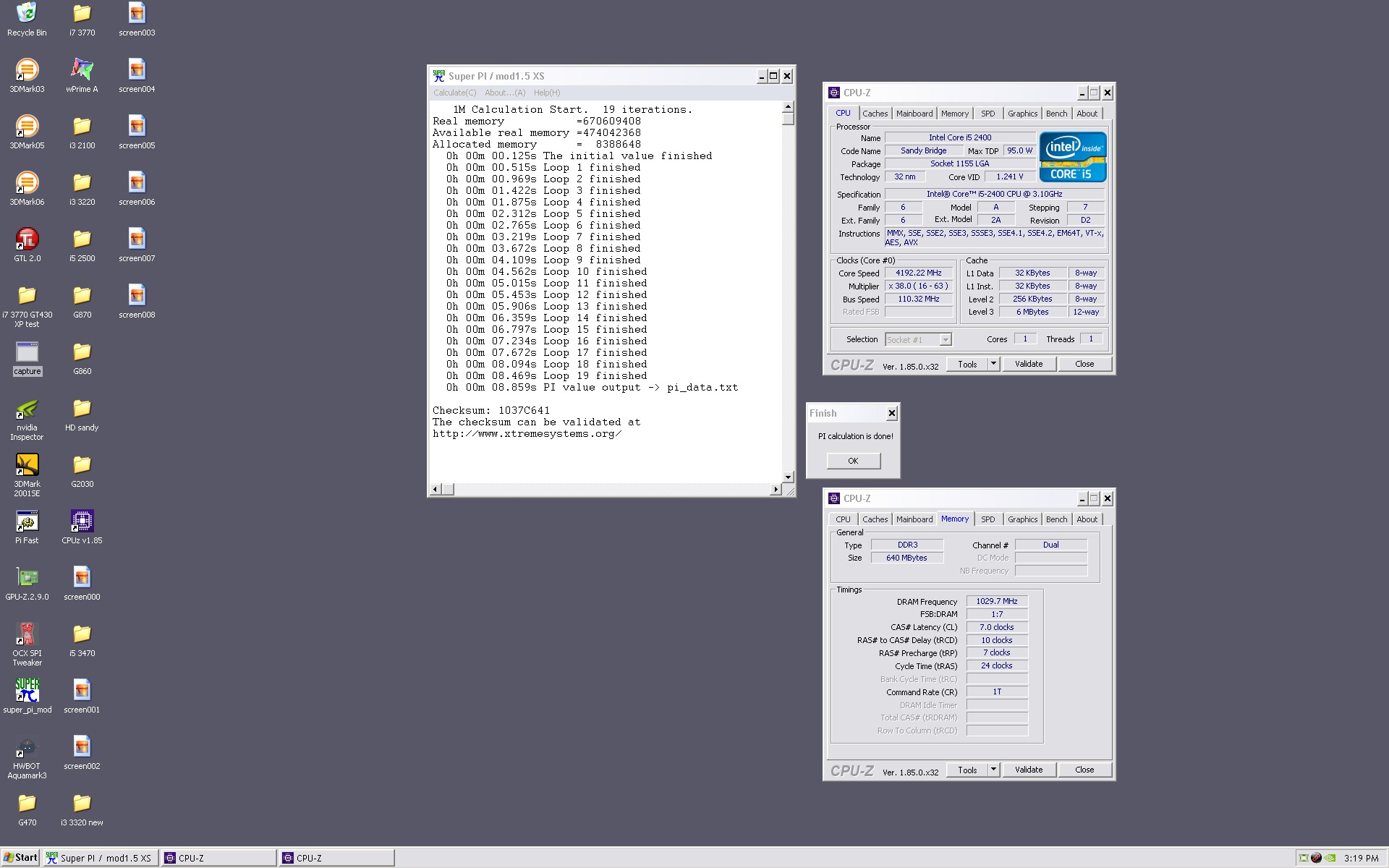Open Graphics tab in upper CPU-Z window
The height and width of the screenshot is (868, 1389).
(1022, 114)
